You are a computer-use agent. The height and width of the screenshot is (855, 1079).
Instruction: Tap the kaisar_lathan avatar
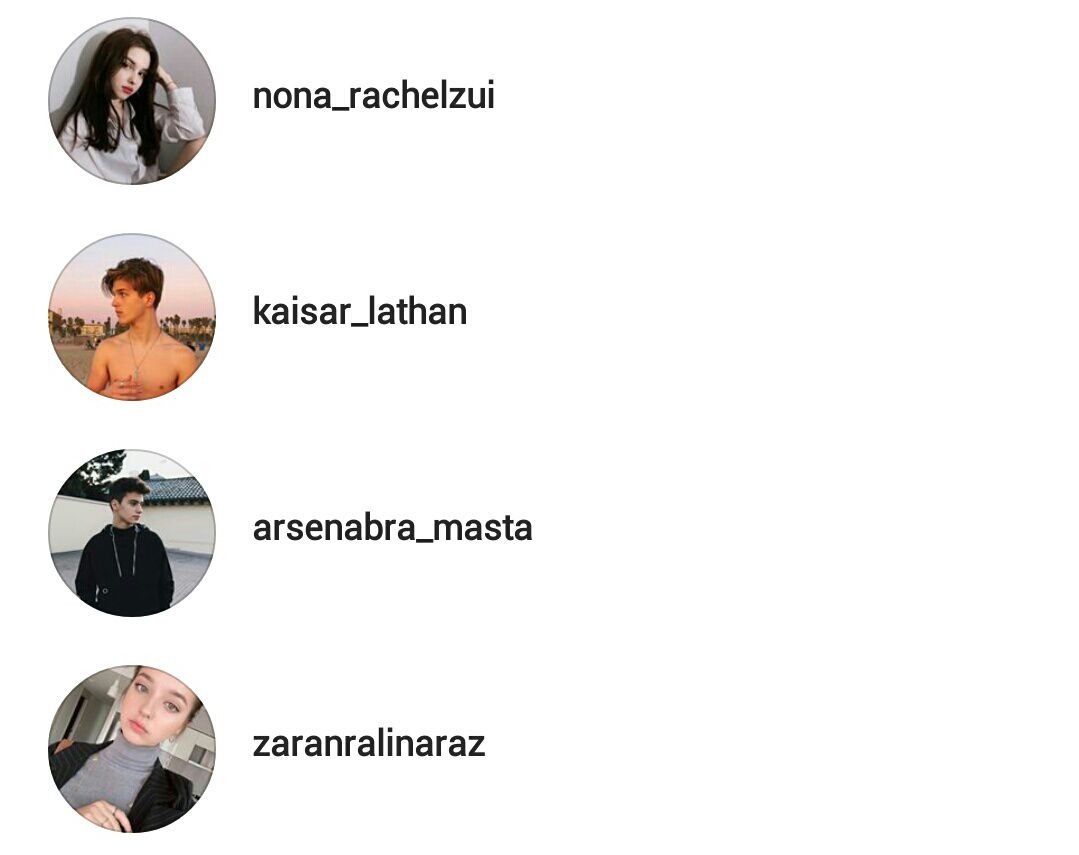131,317
